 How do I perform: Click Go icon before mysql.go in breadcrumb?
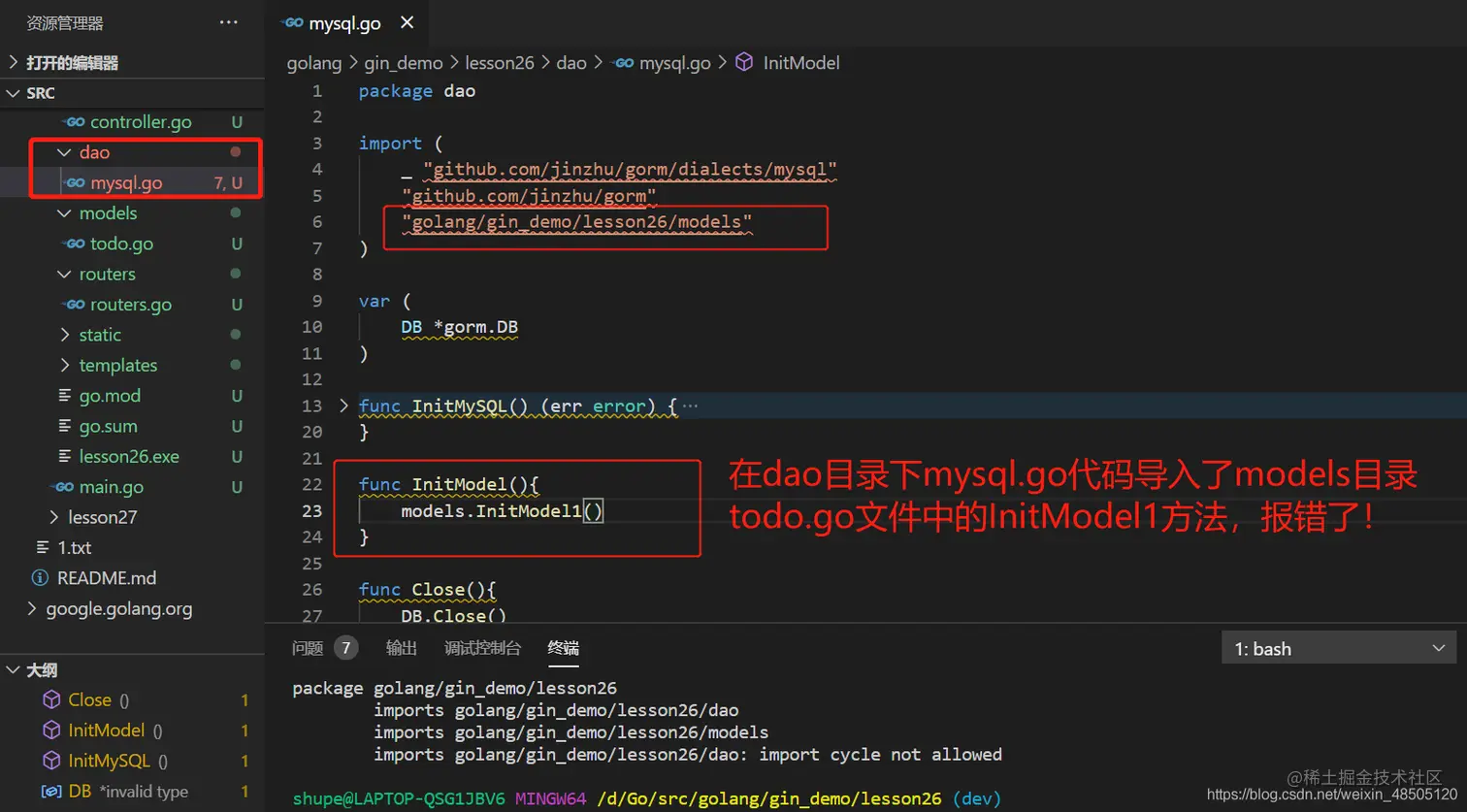(x=624, y=62)
